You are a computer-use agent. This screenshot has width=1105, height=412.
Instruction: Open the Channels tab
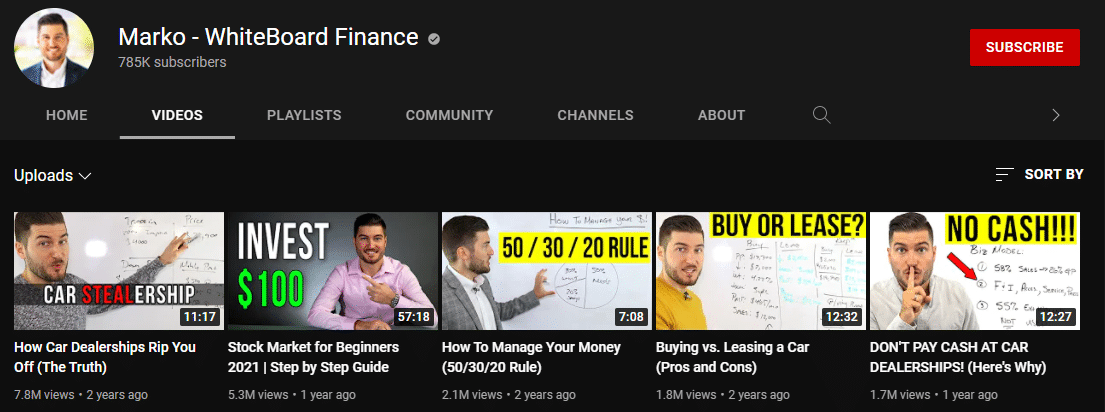click(x=595, y=115)
